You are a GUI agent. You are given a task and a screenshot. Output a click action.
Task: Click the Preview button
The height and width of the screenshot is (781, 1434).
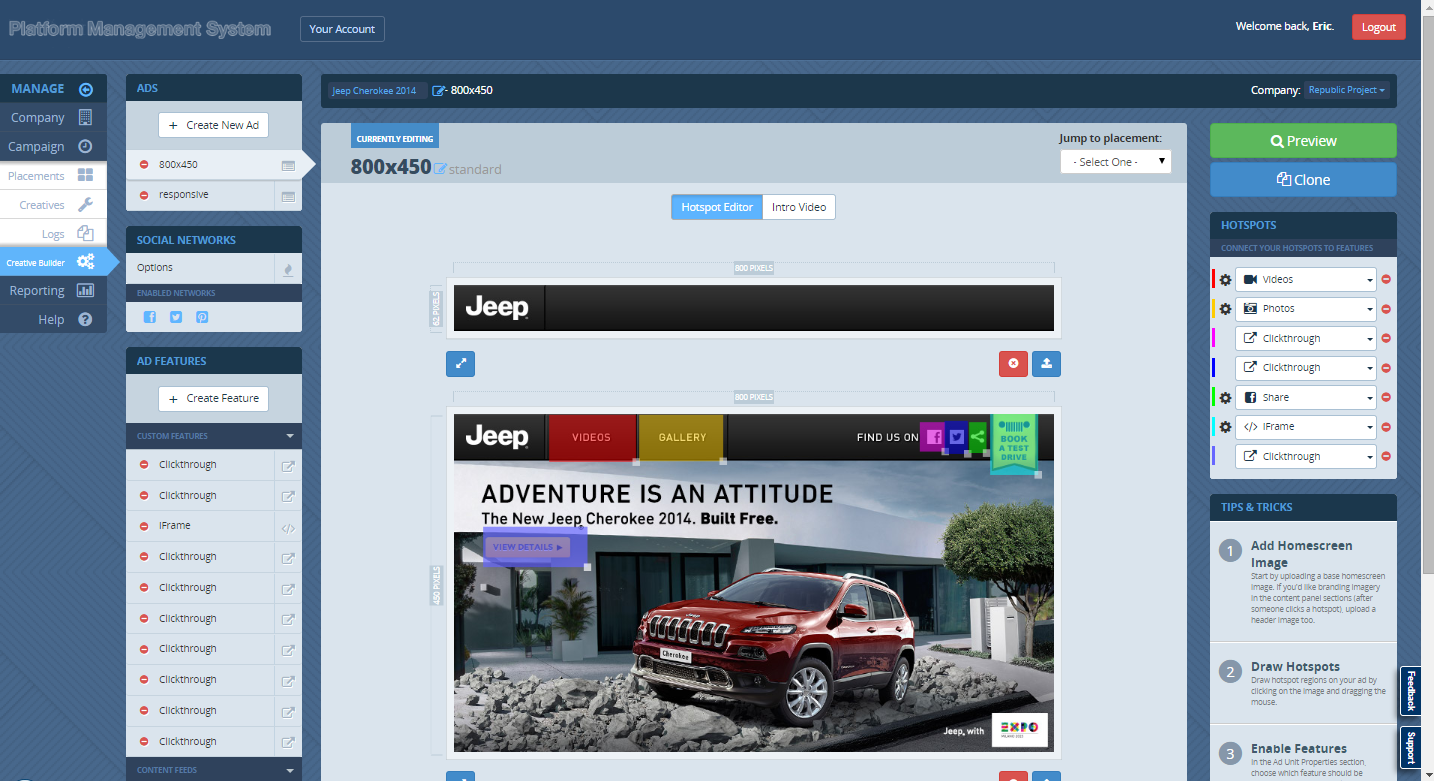(1303, 141)
